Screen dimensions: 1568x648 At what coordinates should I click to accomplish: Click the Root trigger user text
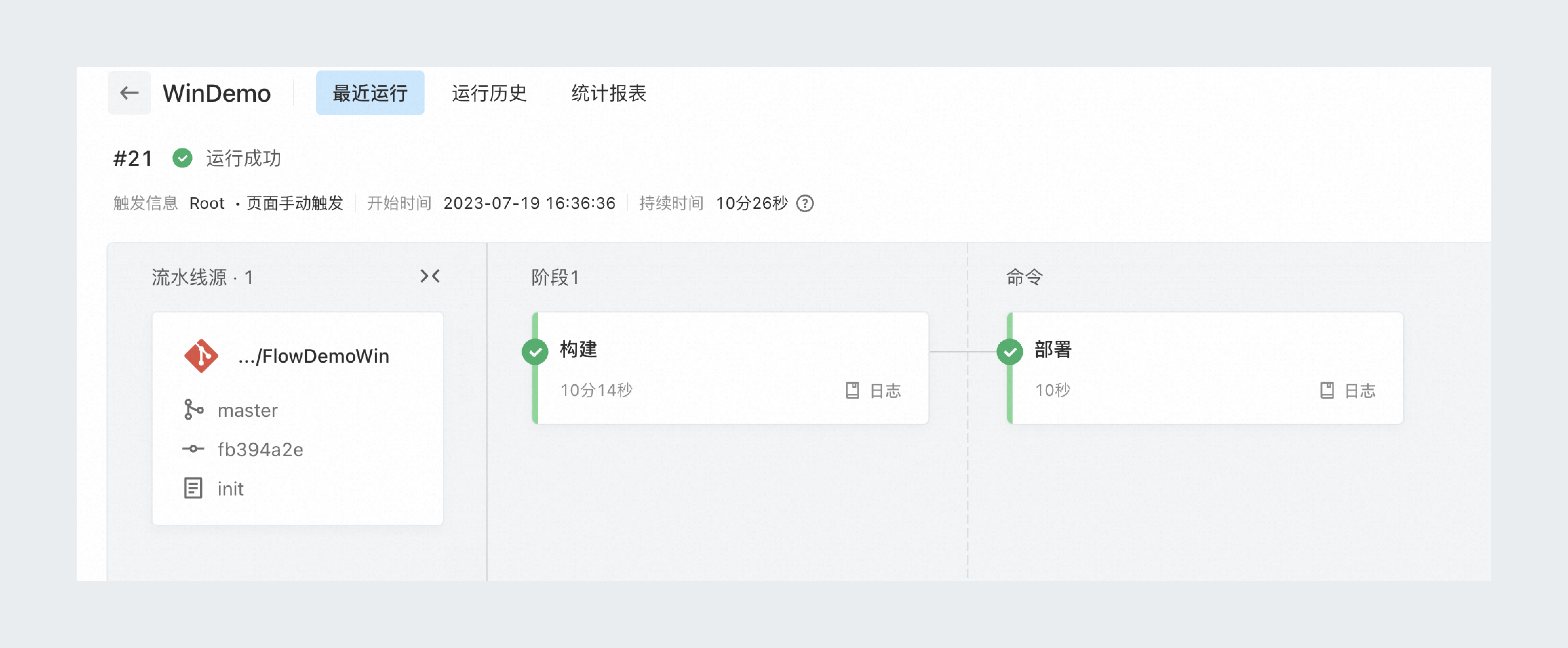click(x=207, y=203)
